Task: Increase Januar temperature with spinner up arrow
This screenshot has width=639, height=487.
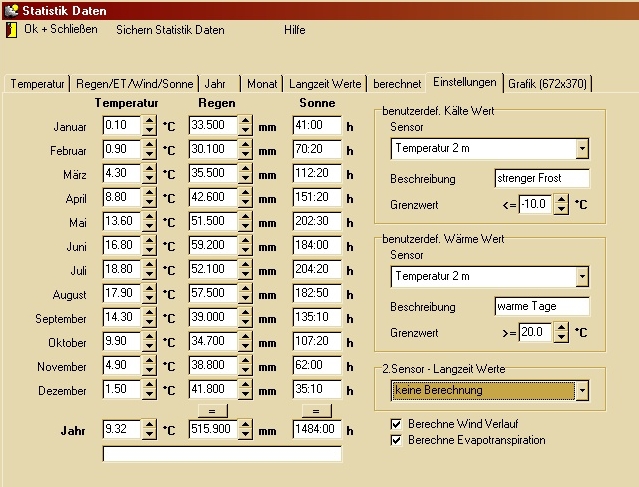Action: [149, 121]
